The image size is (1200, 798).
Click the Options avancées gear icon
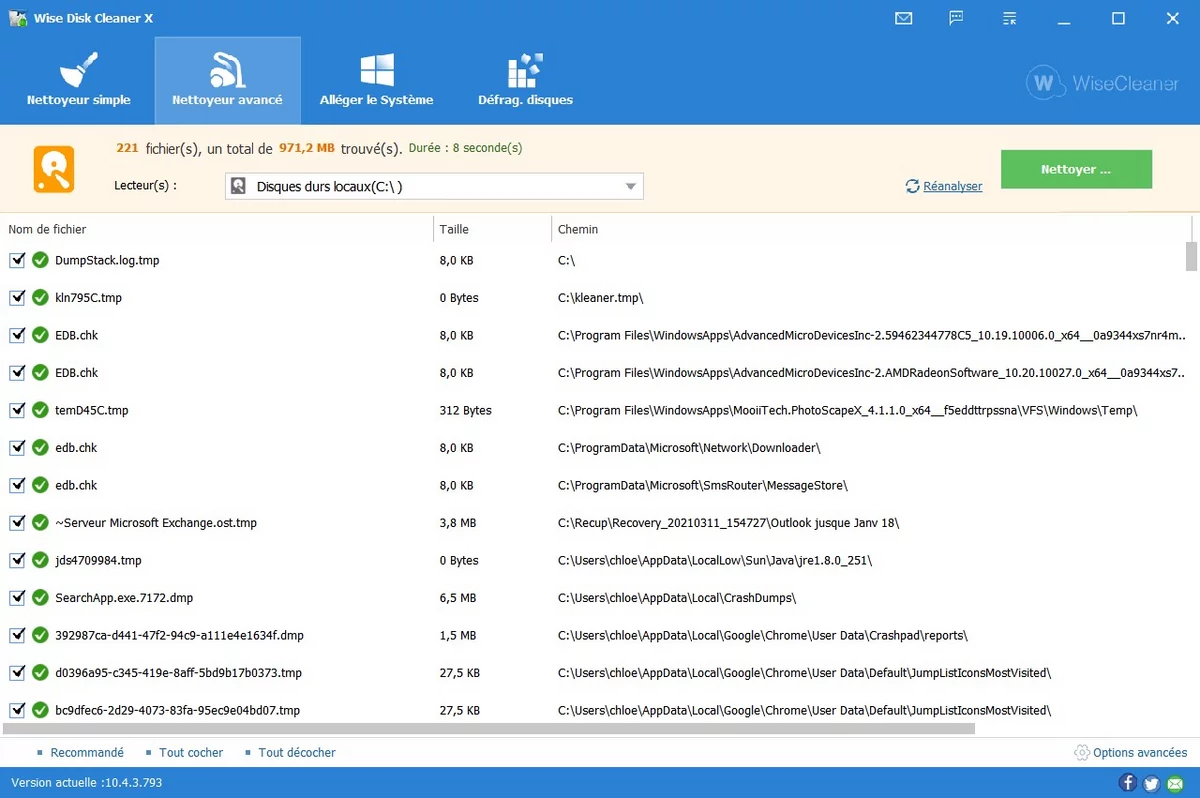click(1082, 752)
